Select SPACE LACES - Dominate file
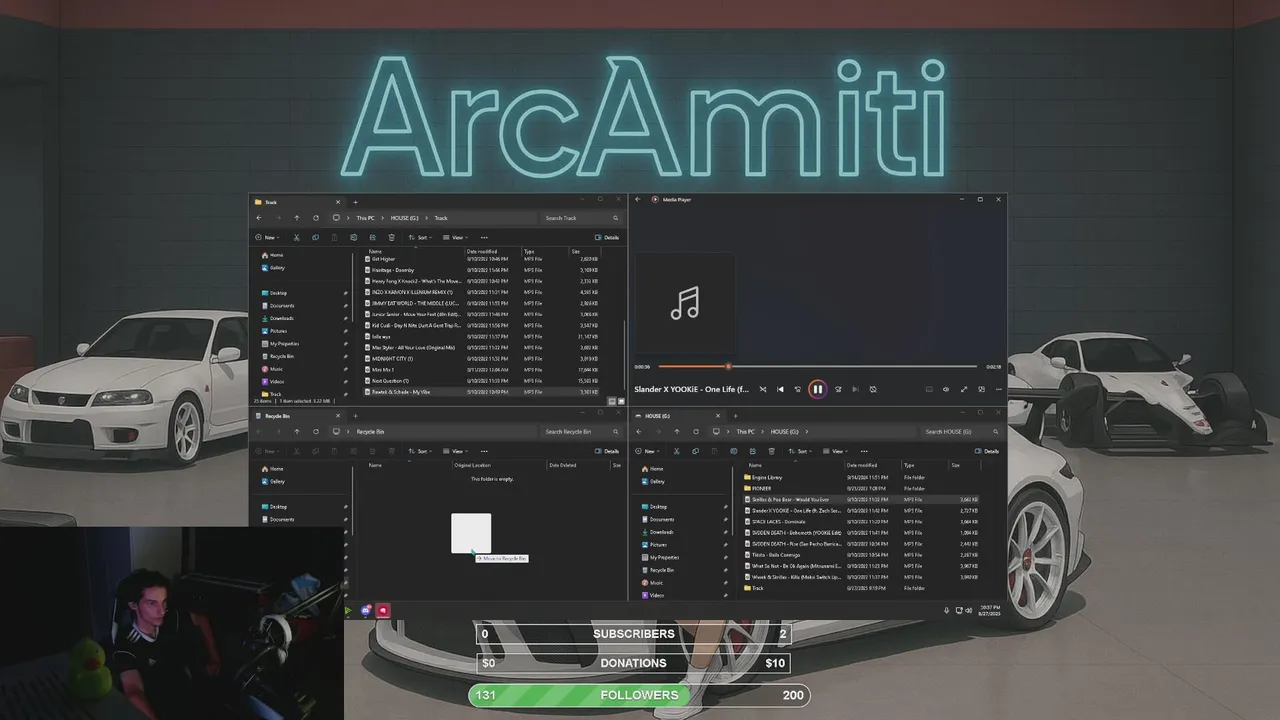This screenshot has width=1280, height=720. point(862,522)
